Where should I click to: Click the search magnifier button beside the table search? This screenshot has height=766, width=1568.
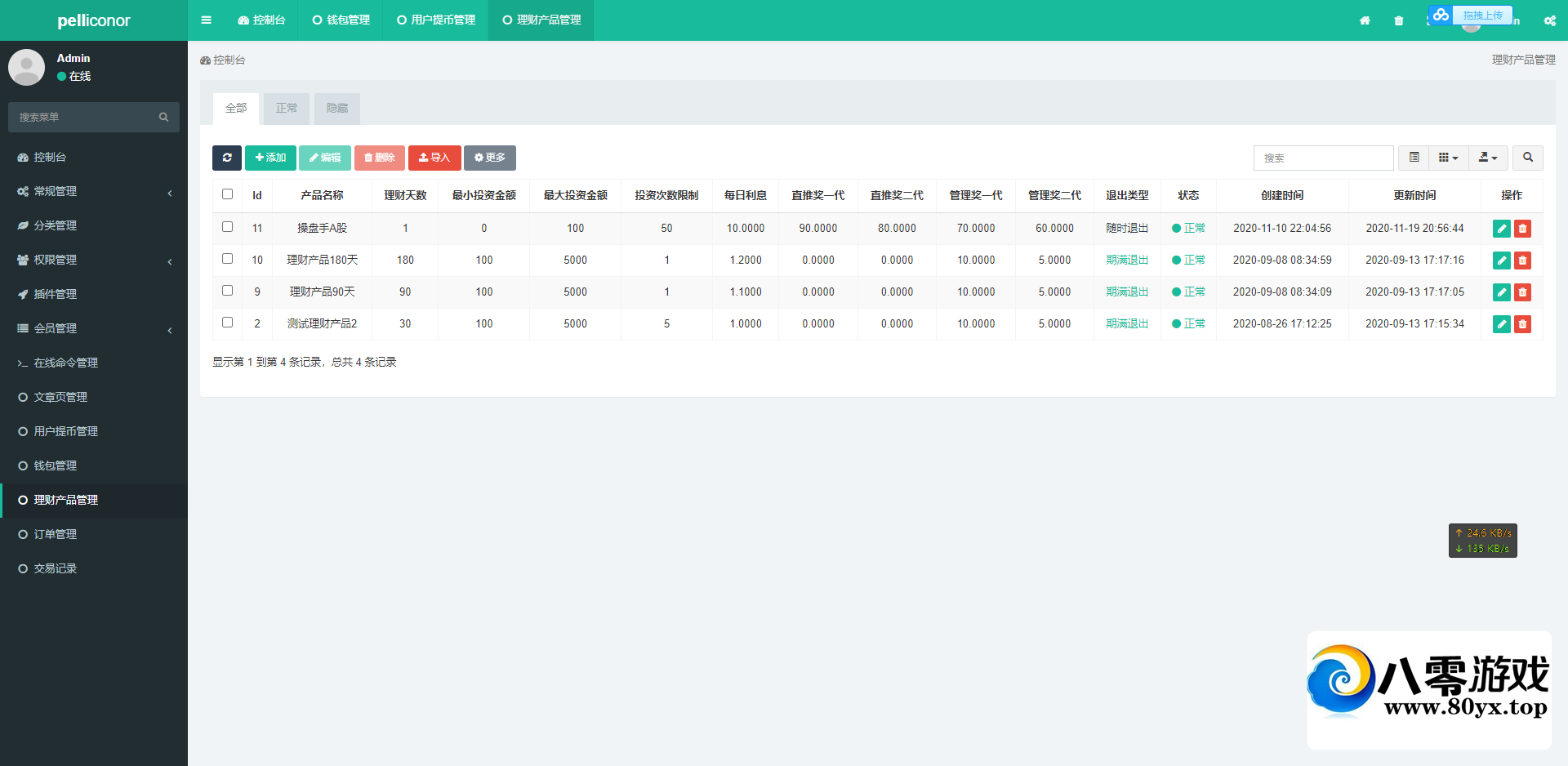1527,158
